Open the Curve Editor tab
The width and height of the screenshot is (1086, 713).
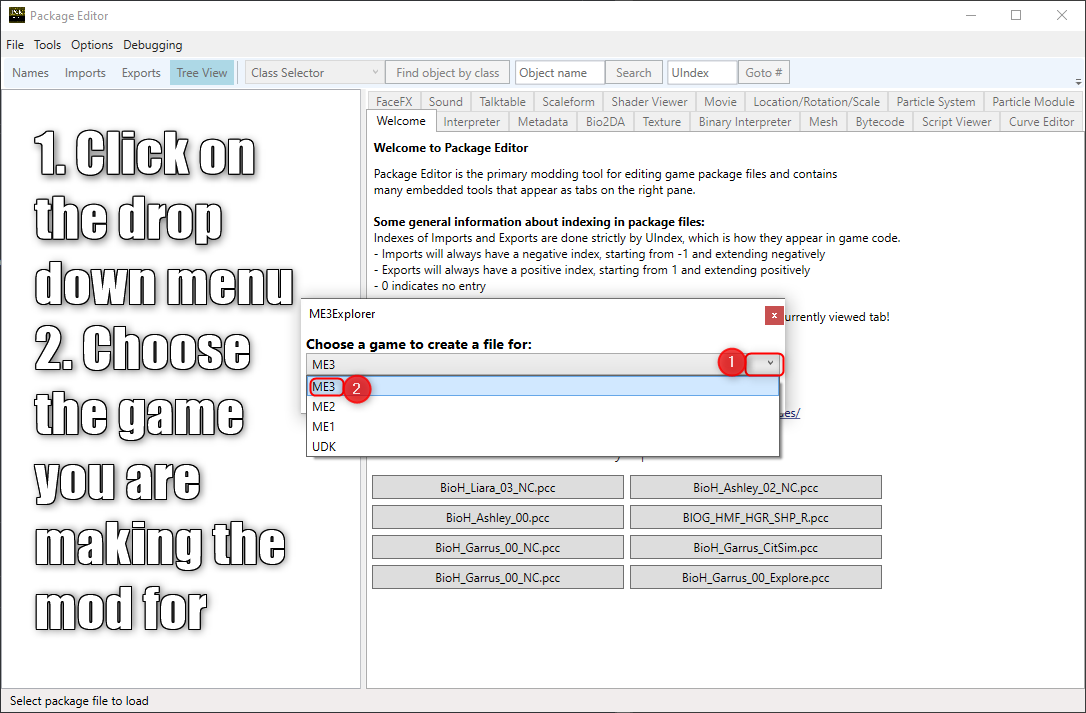[x=1041, y=122]
